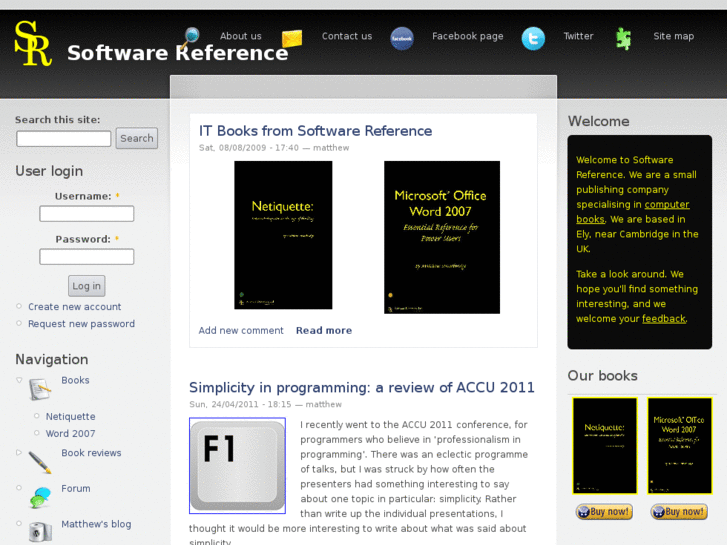
Task: Click the Software Reference site title
Action: point(178,53)
